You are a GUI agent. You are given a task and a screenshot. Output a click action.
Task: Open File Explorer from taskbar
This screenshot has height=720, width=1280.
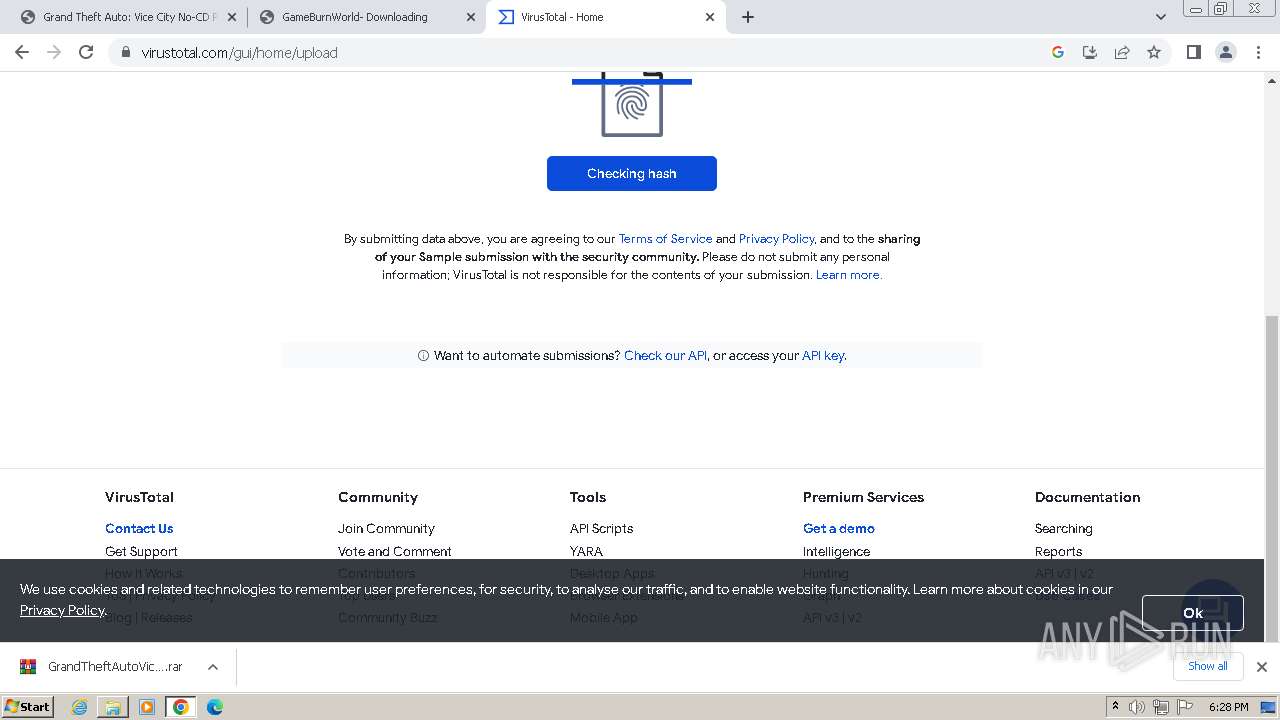point(113,707)
